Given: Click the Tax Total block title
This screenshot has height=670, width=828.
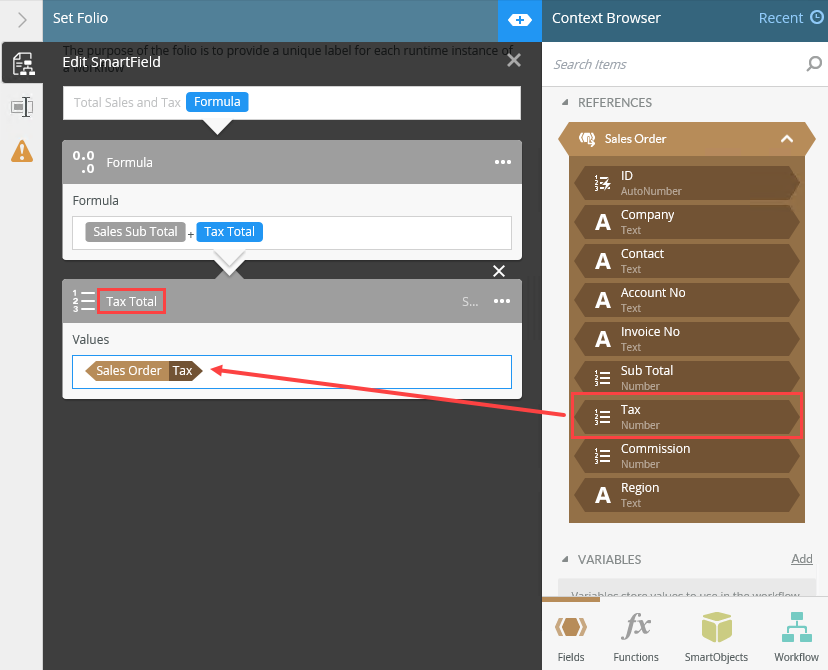Looking at the screenshot, I should (131, 301).
